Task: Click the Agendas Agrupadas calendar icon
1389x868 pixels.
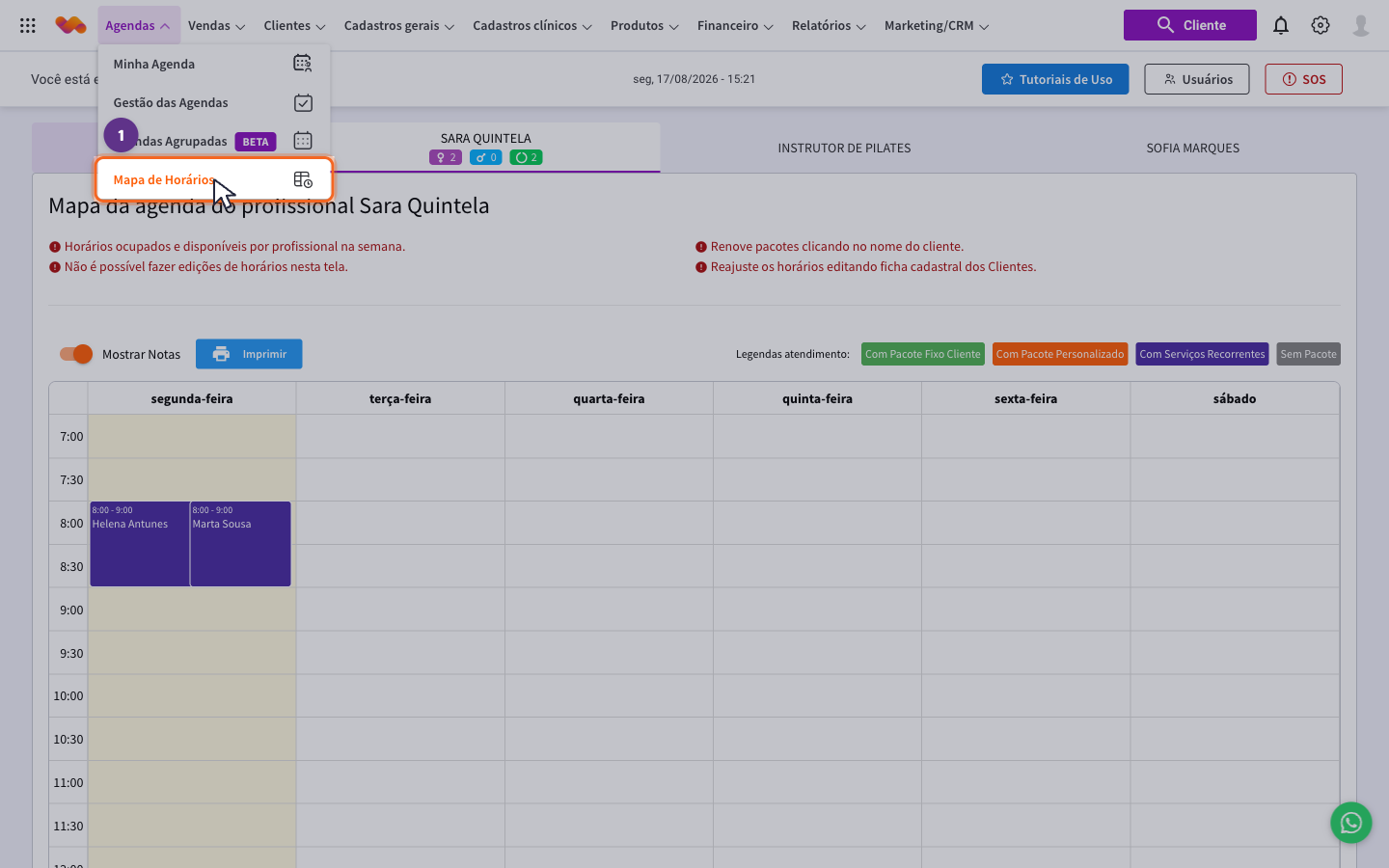Action: click(303, 141)
